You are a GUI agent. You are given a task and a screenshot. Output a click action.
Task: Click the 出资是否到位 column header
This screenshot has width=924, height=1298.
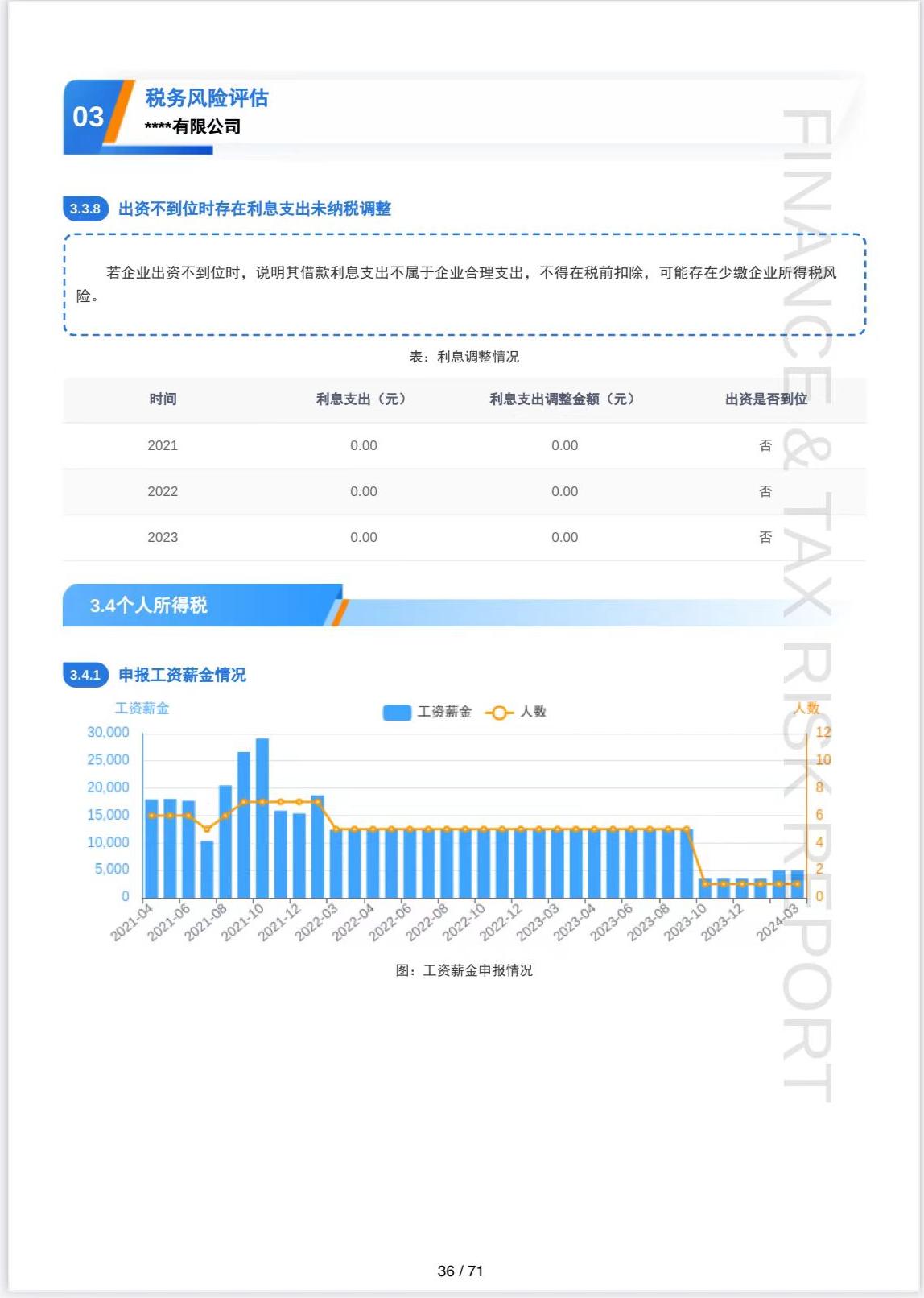[x=766, y=399]
